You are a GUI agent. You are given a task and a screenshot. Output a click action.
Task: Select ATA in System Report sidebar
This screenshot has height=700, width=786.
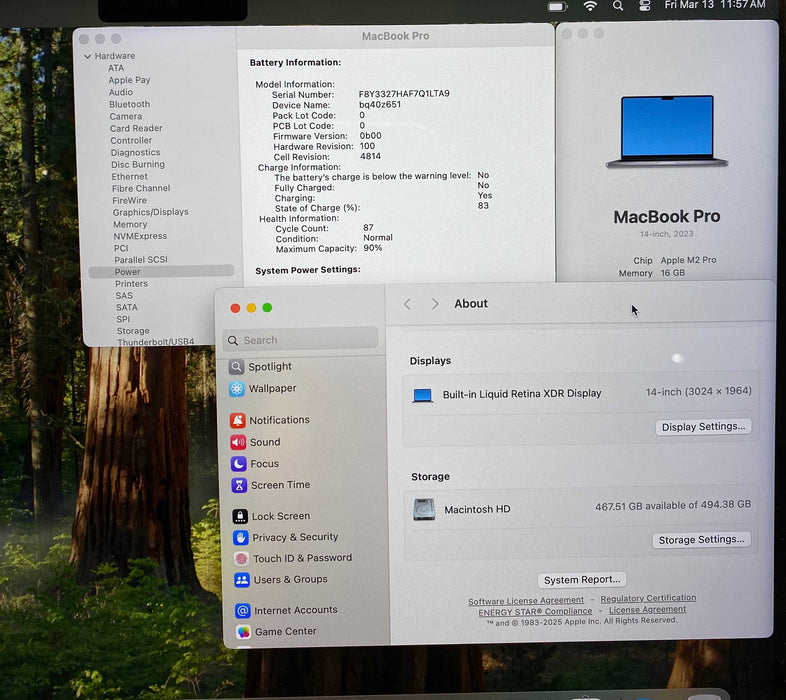tap(116, 68)
